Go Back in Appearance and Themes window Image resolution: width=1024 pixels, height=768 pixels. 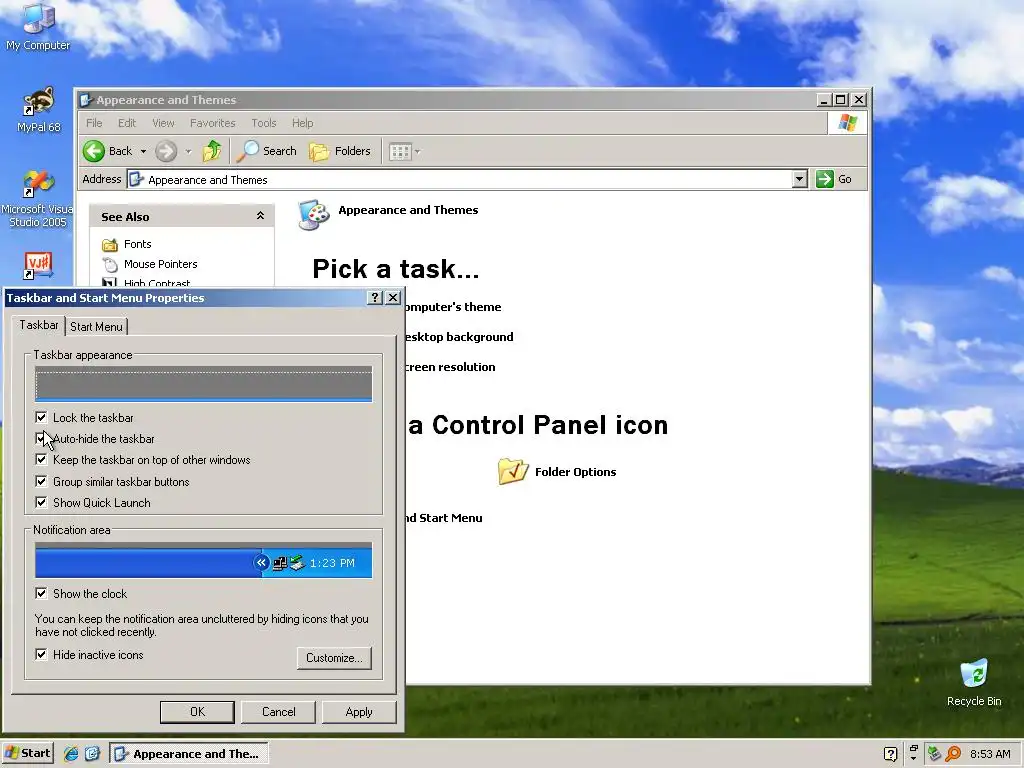pos(108,151)
